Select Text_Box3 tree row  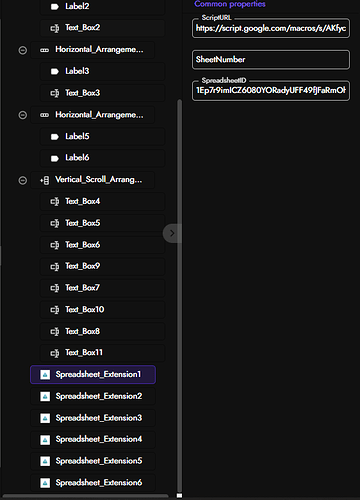[102, 93]
